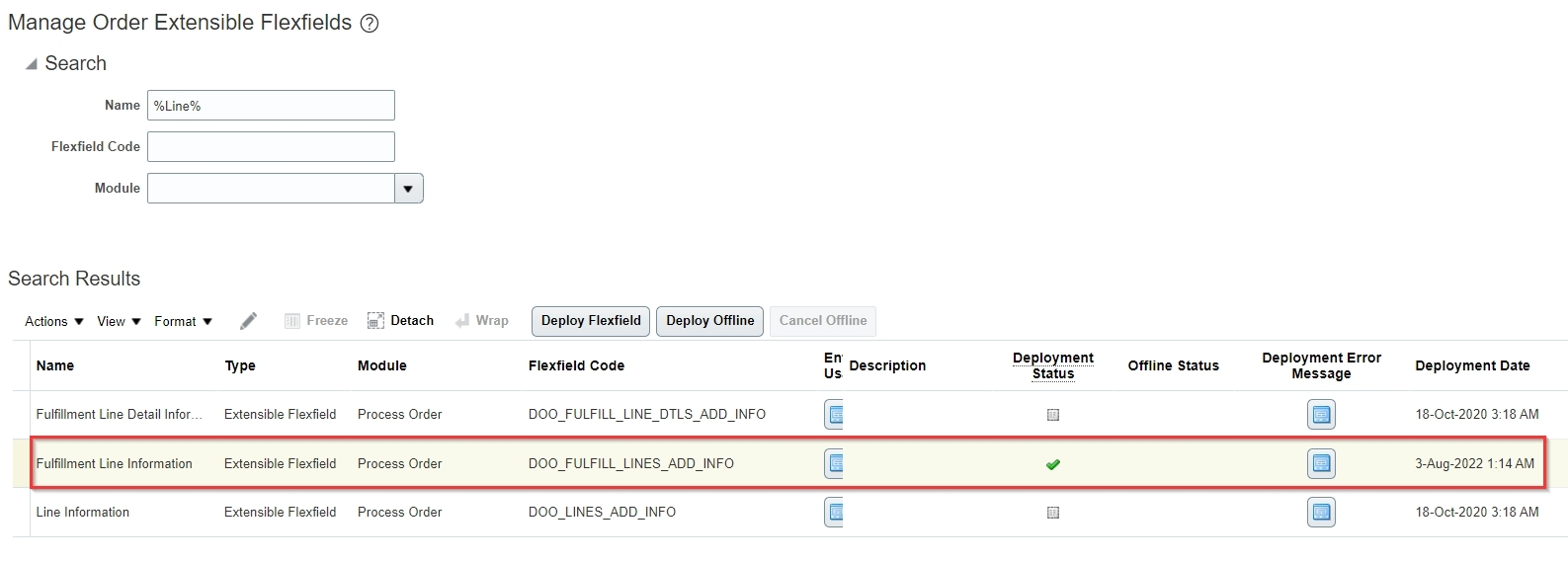Open the Module dropdown list

[408, 189]
